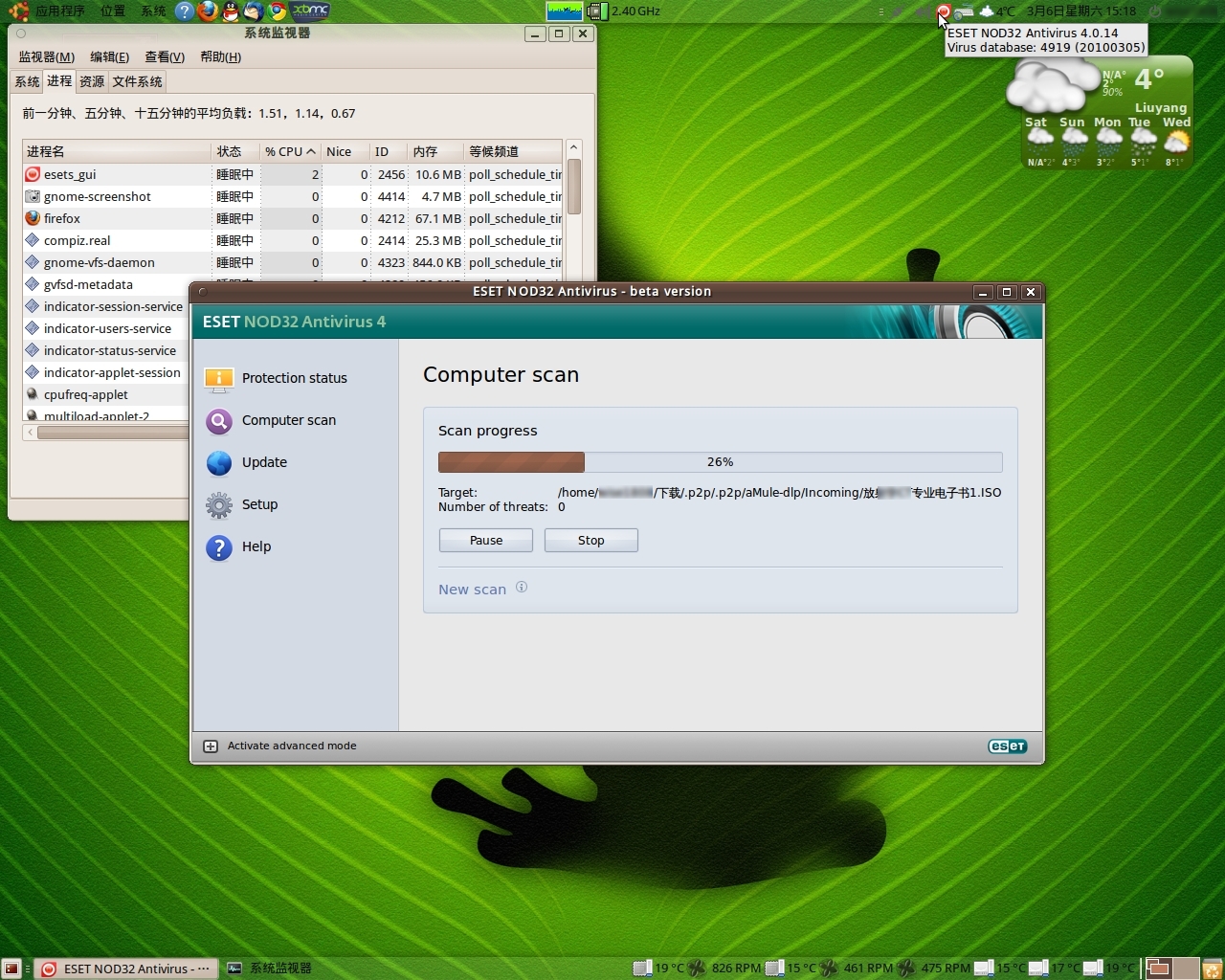The width and height of the screenshot is (1225, 980).
Task: Click the ESET logo badge
Action: [x=1008, y=746]
